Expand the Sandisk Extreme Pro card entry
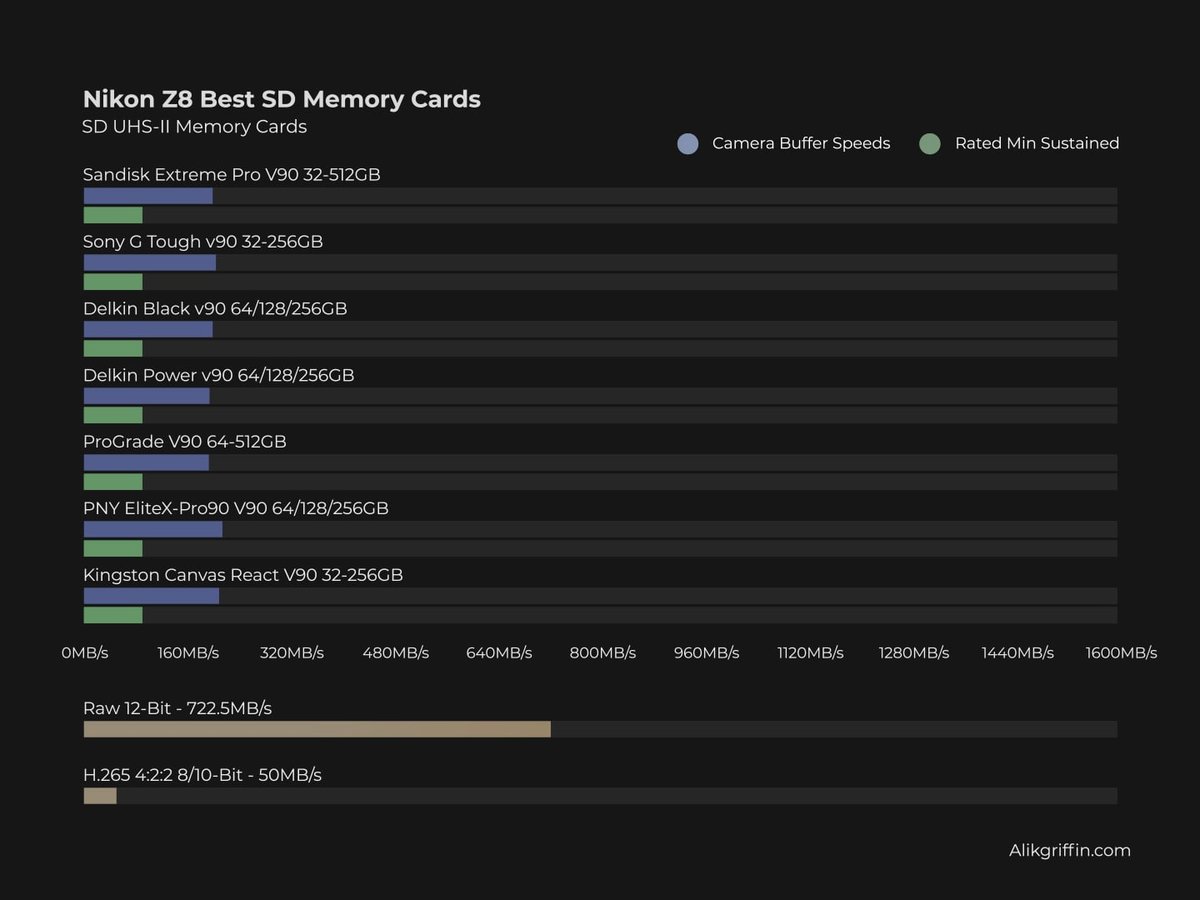 [231, 174]
